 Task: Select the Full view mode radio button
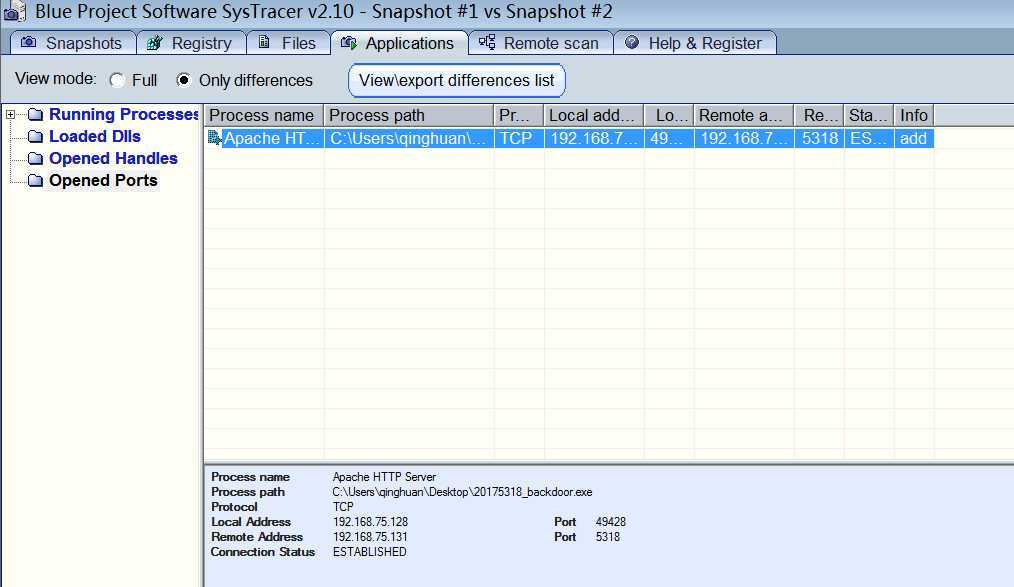pos(117,80)
